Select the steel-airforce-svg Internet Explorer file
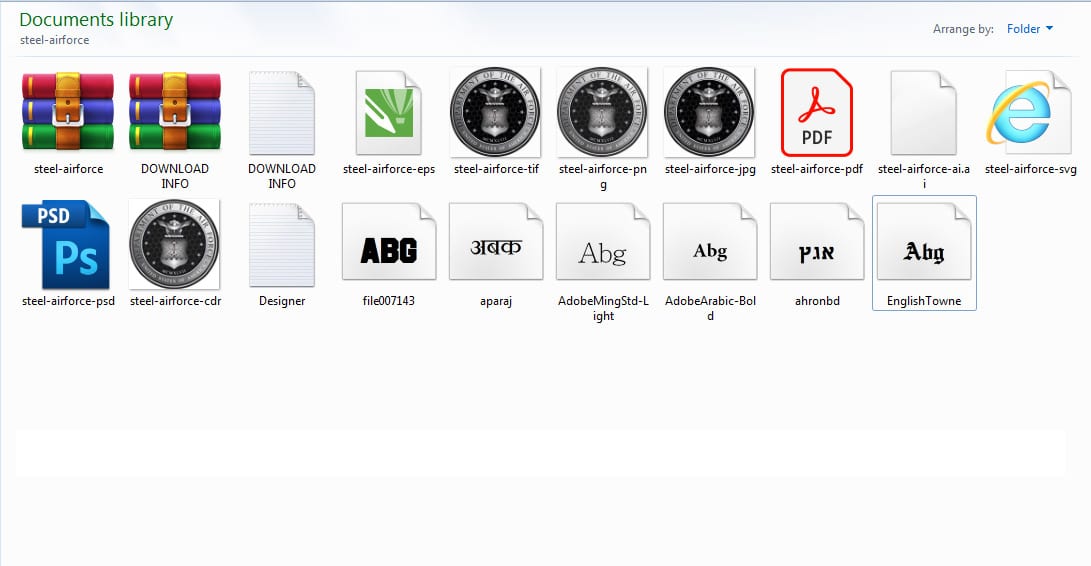This screenshot has height=566, width=1091. pos(1030,112)
